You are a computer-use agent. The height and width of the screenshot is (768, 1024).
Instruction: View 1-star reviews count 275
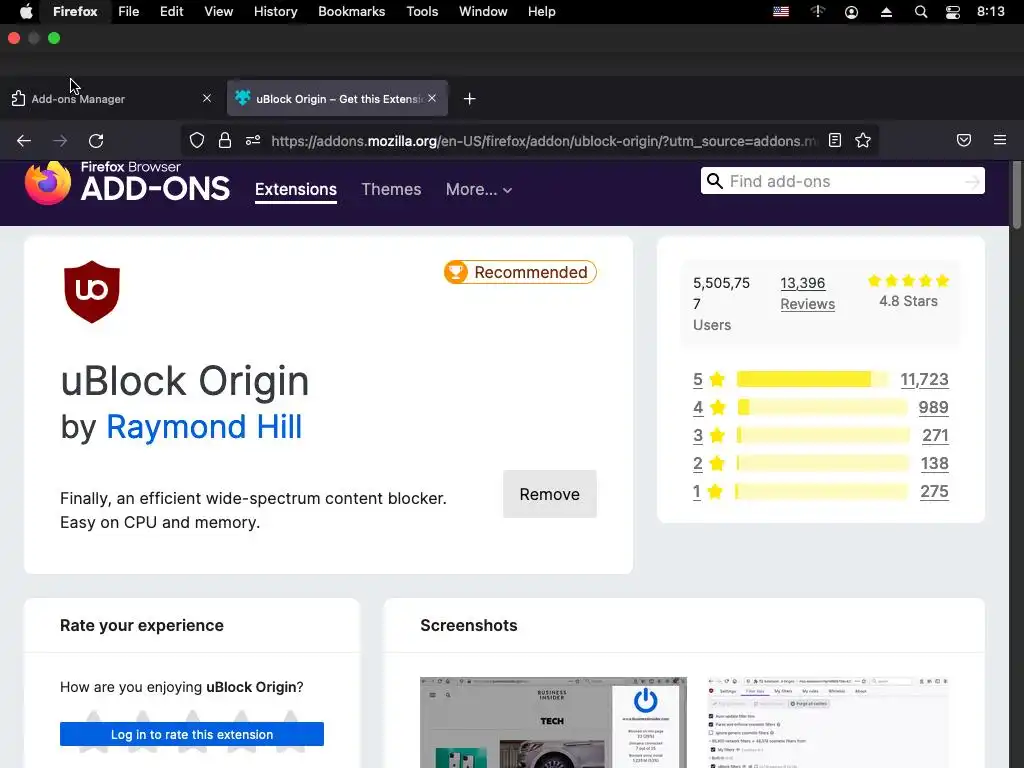click(935, 492)
